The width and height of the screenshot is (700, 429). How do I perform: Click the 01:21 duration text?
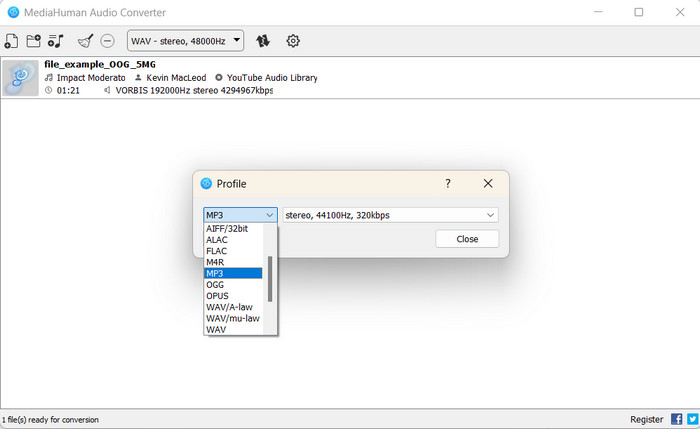coord(68,90)
